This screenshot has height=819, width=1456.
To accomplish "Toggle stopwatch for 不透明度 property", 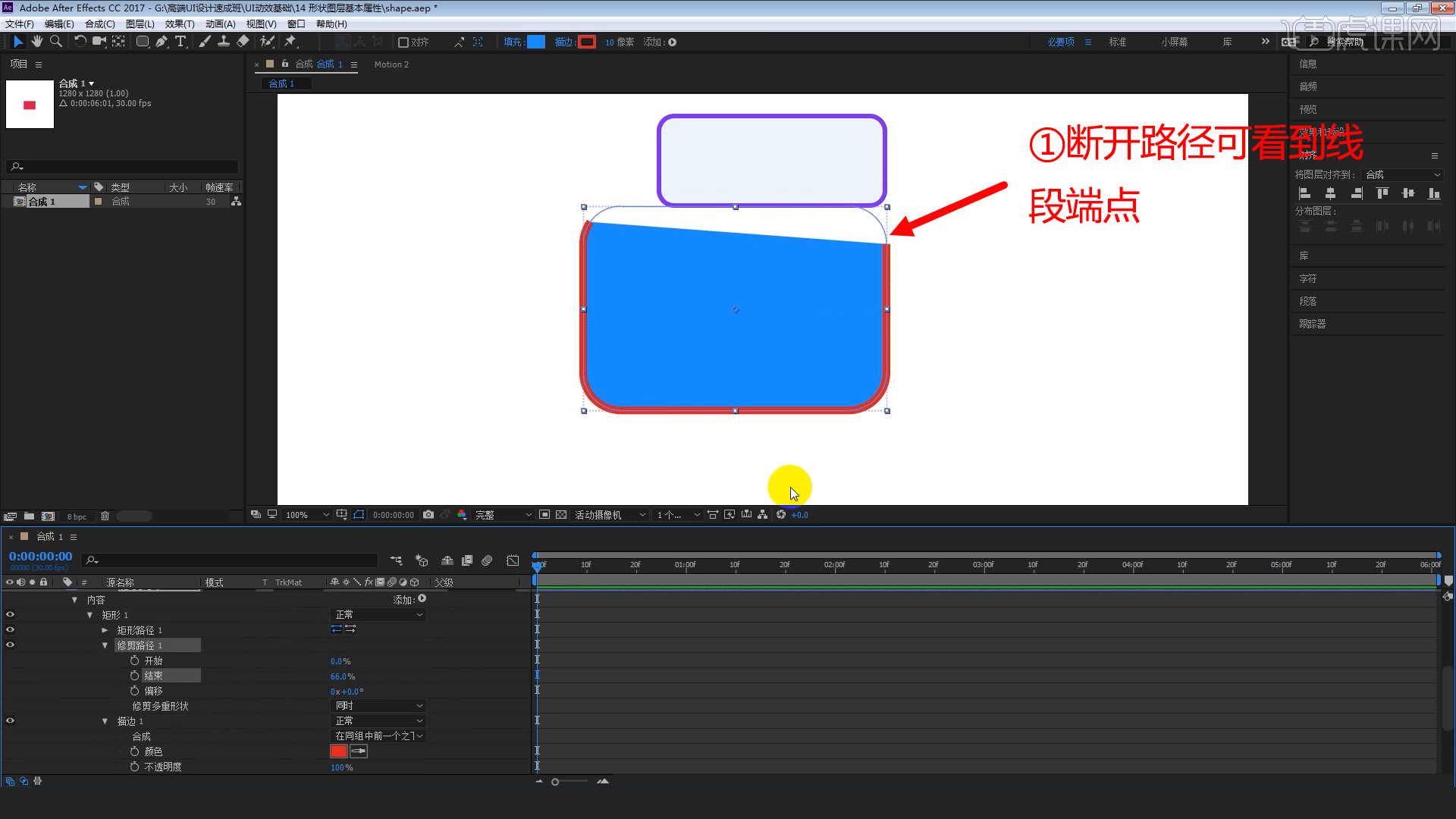I will (x=134, y=767).
